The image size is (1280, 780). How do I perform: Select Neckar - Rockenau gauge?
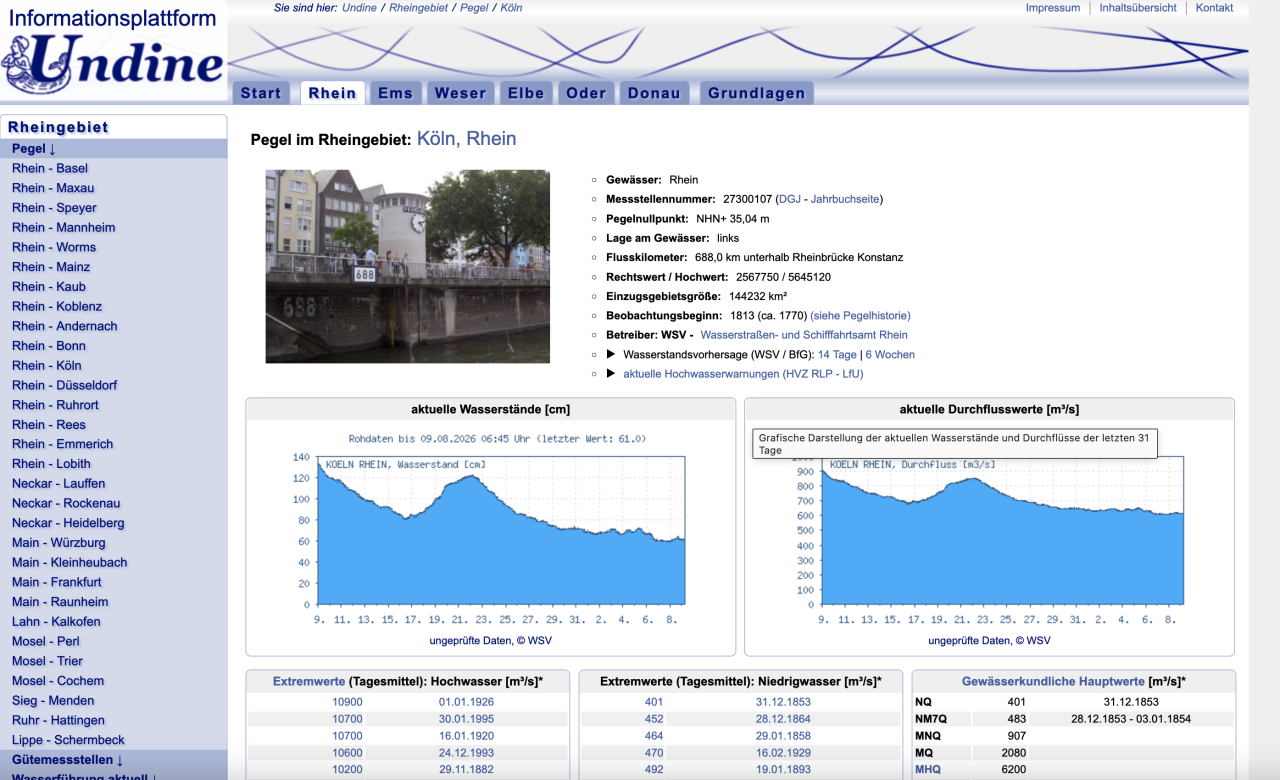tap(66, 503)
